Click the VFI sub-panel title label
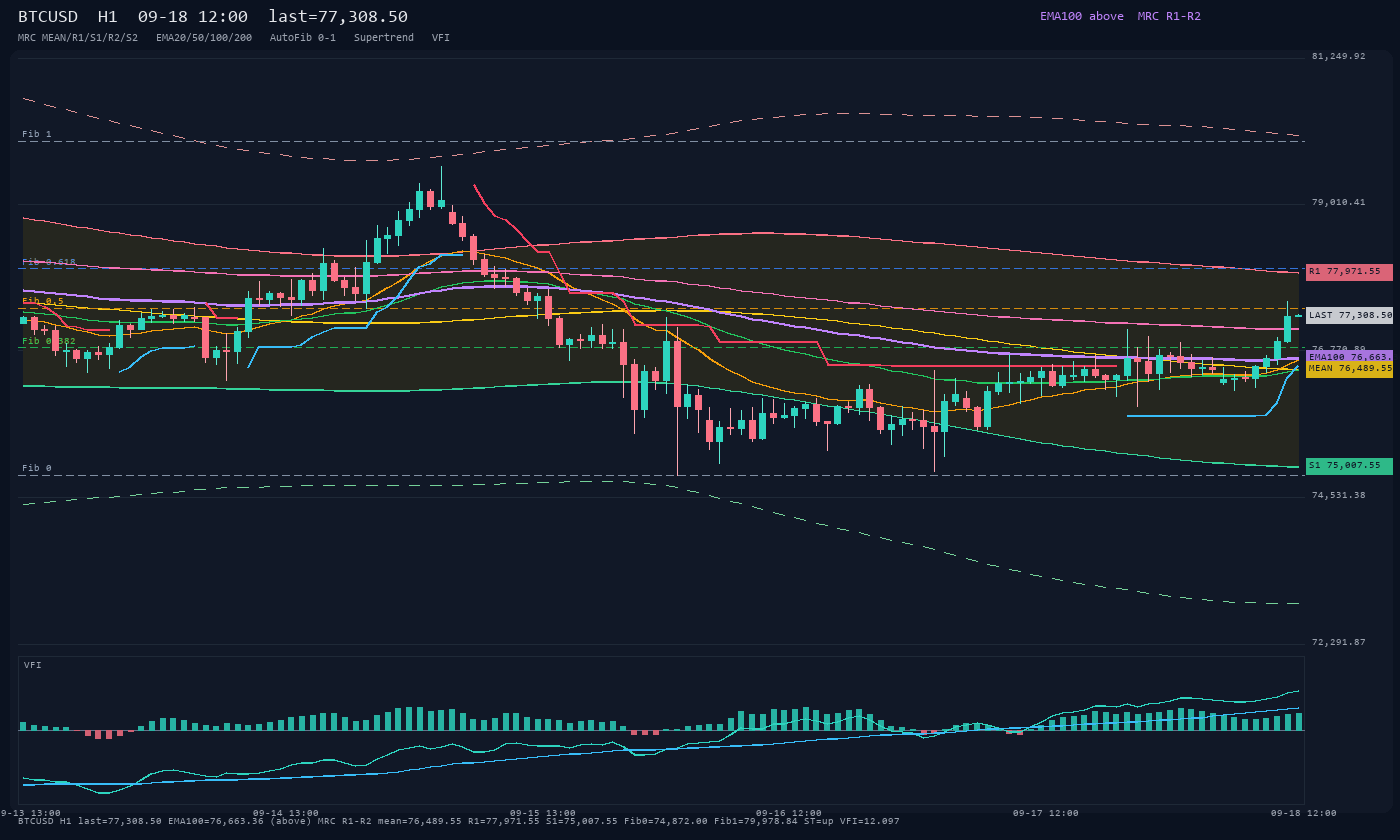 click(x=33, y=665)
